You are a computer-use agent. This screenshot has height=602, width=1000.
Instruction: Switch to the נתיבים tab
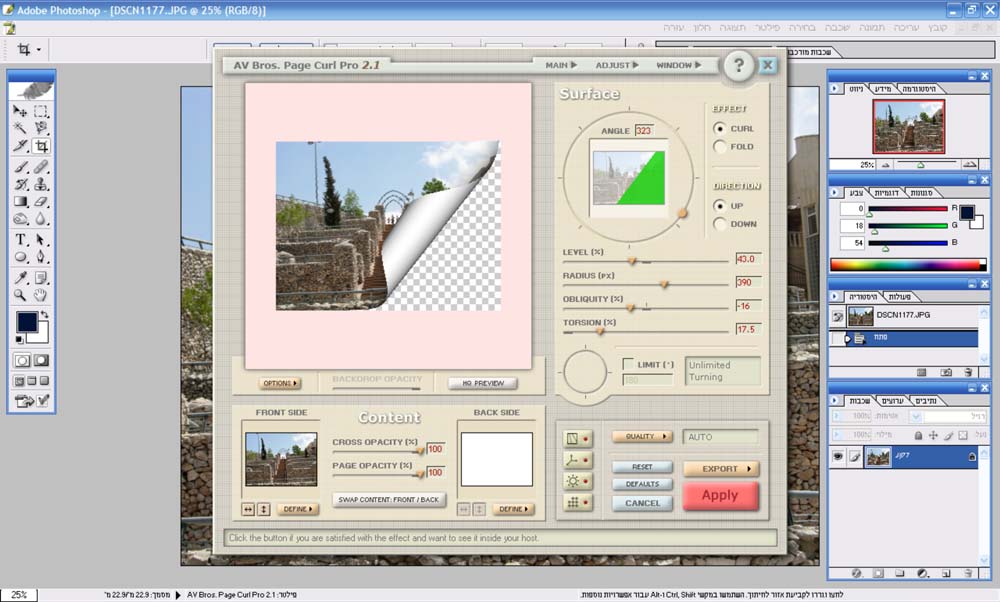coord(925,400)
